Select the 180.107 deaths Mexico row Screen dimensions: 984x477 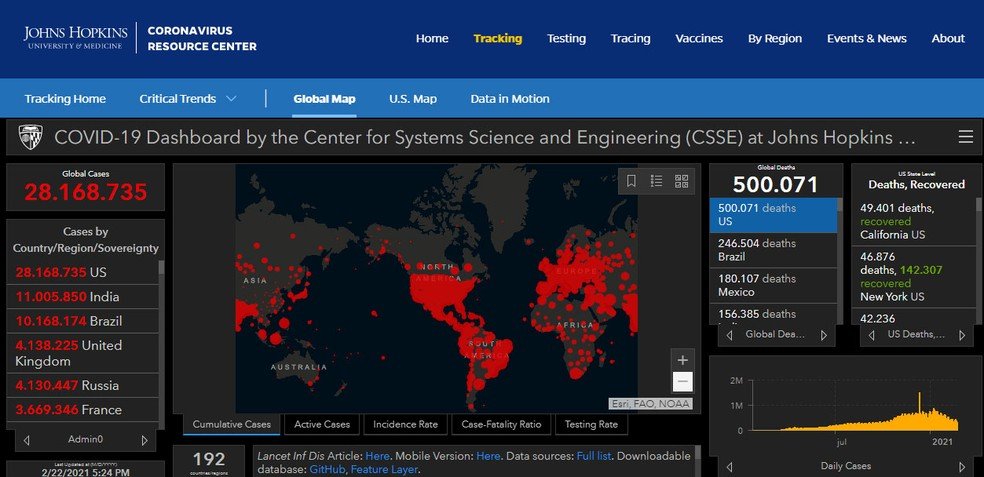[773, 286]
